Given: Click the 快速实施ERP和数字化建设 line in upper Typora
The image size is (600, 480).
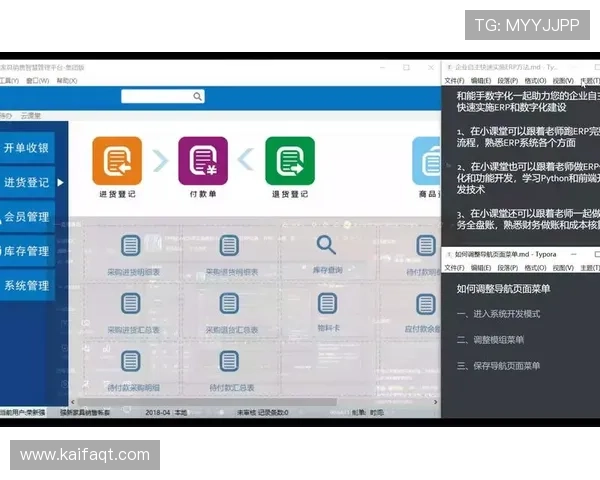Looking at the screenshot, I should pyautogui.click(x=511, y=107).
